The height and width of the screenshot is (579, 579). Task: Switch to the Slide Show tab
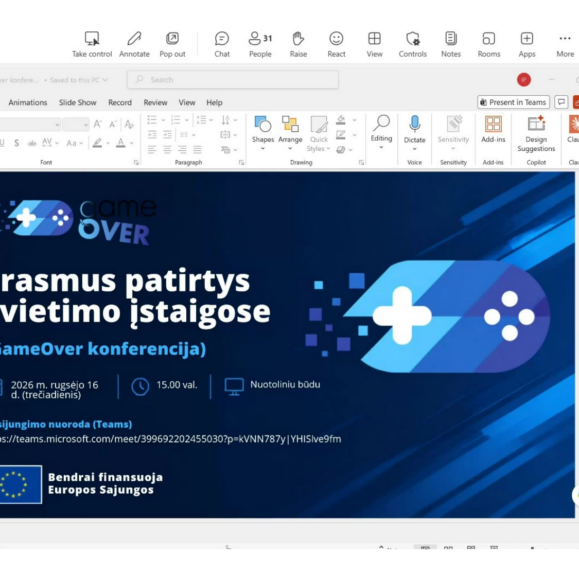pos(78,103)
